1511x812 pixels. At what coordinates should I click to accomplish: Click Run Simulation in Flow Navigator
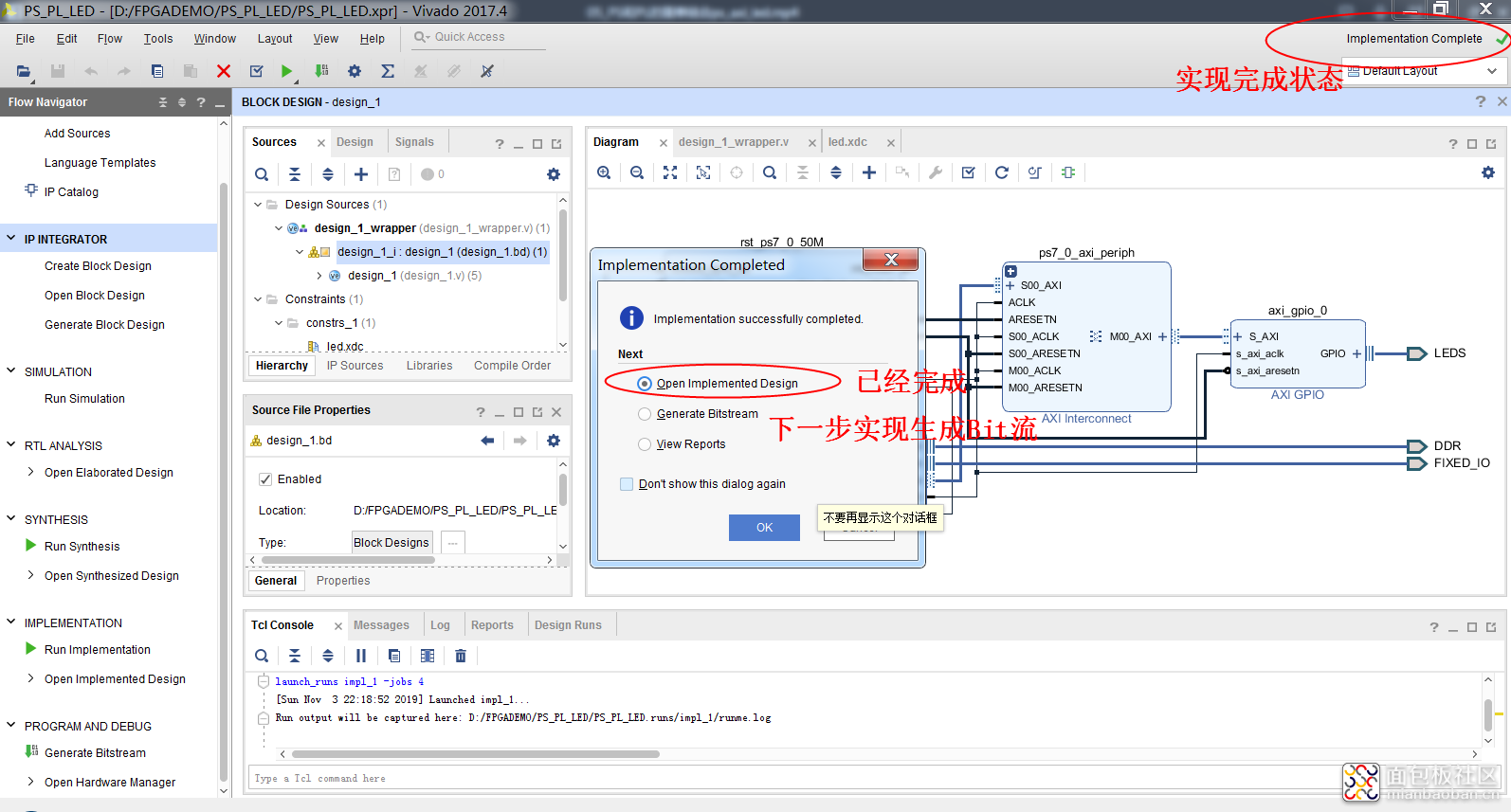tap(84, 399)
